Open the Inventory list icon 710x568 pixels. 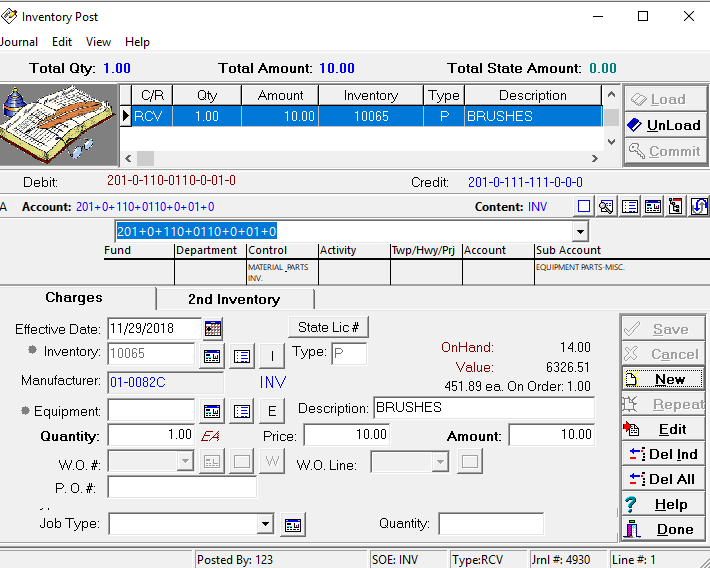pyautogui.click(x=241, y=355)
